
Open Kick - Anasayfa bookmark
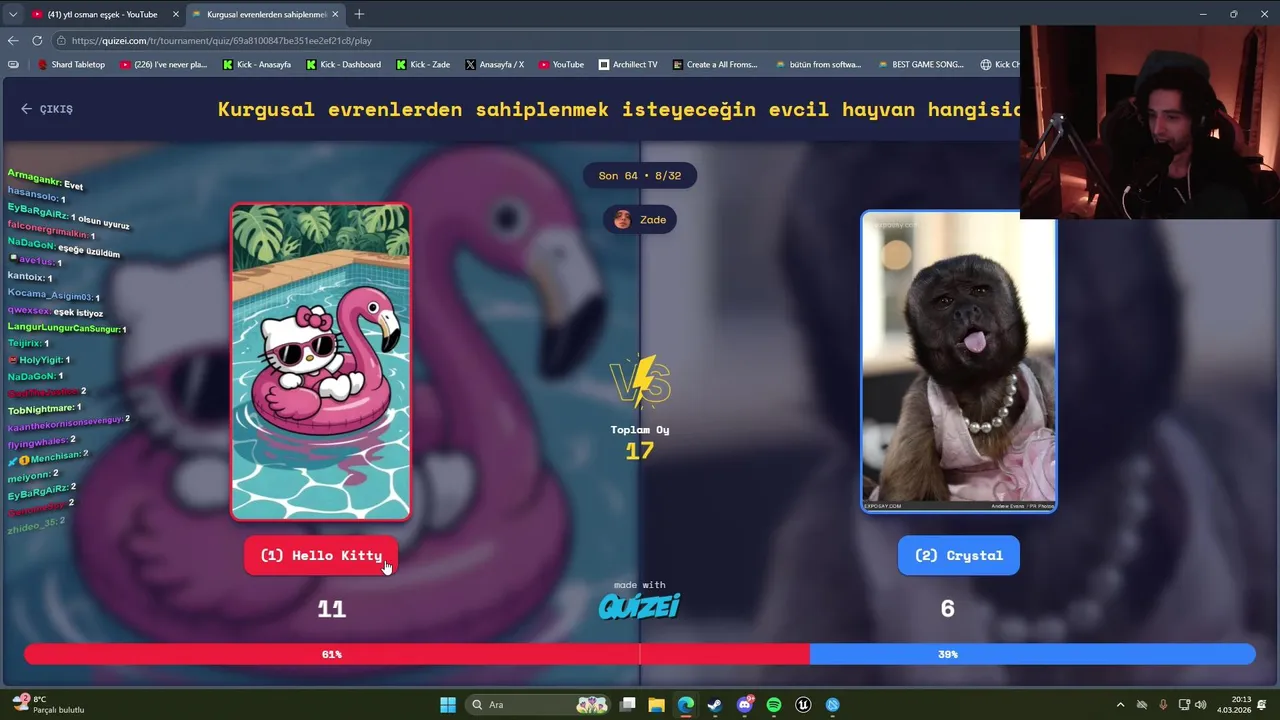257,64
